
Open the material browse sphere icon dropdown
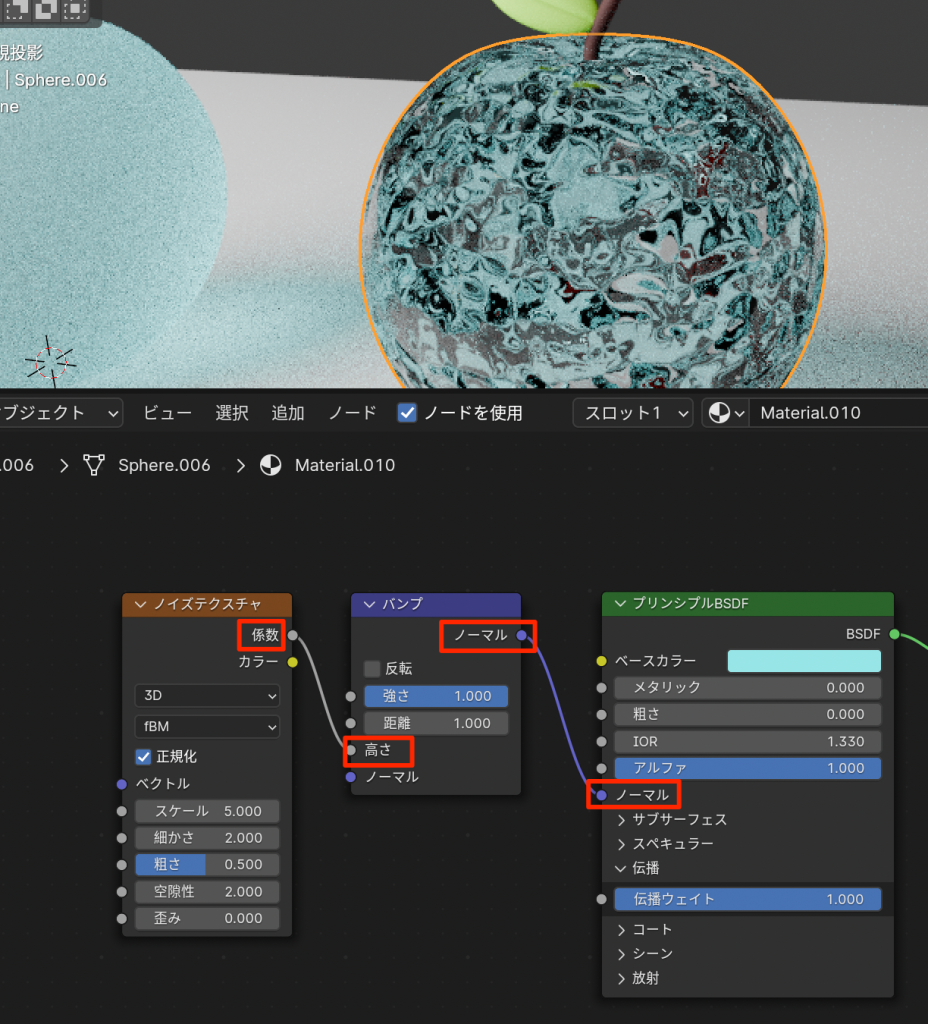(726, 413)
